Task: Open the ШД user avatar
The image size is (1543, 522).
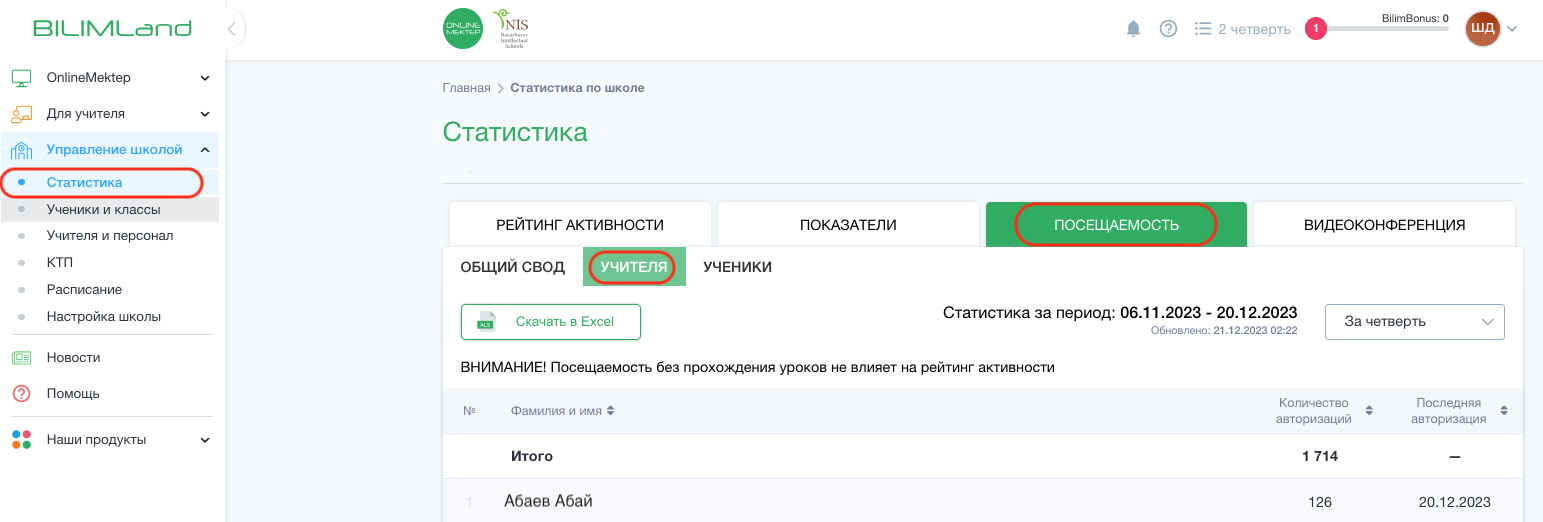Action: [1483, 28]
